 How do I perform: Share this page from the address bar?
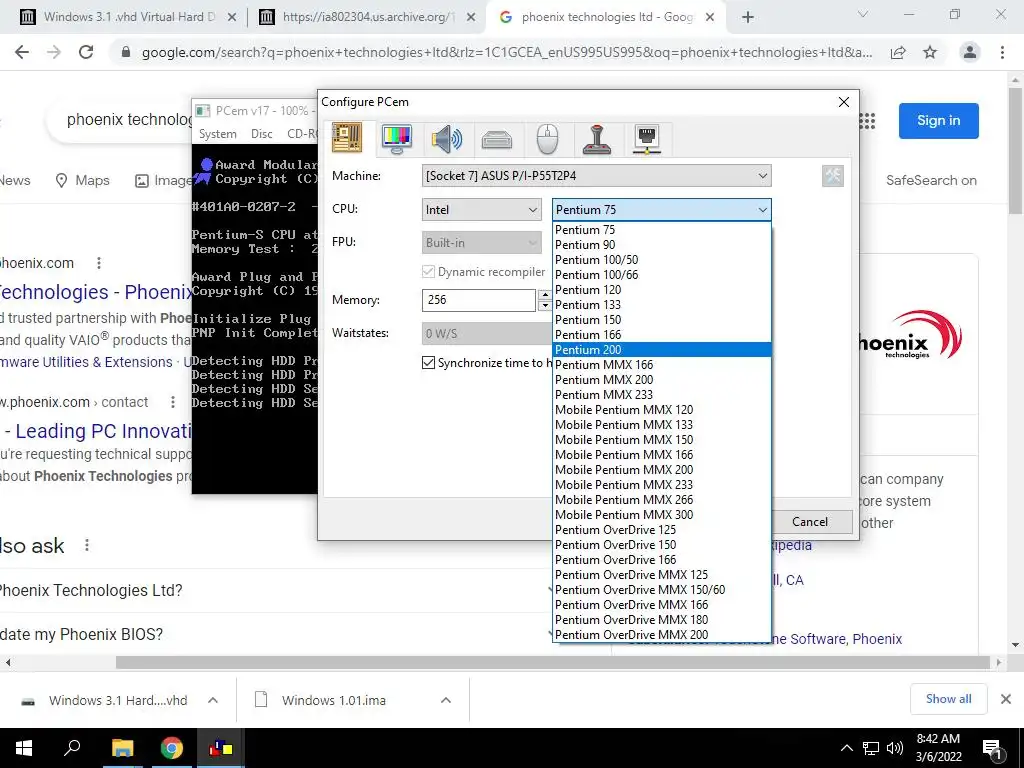pyautogui.click(x=899, y=52)
